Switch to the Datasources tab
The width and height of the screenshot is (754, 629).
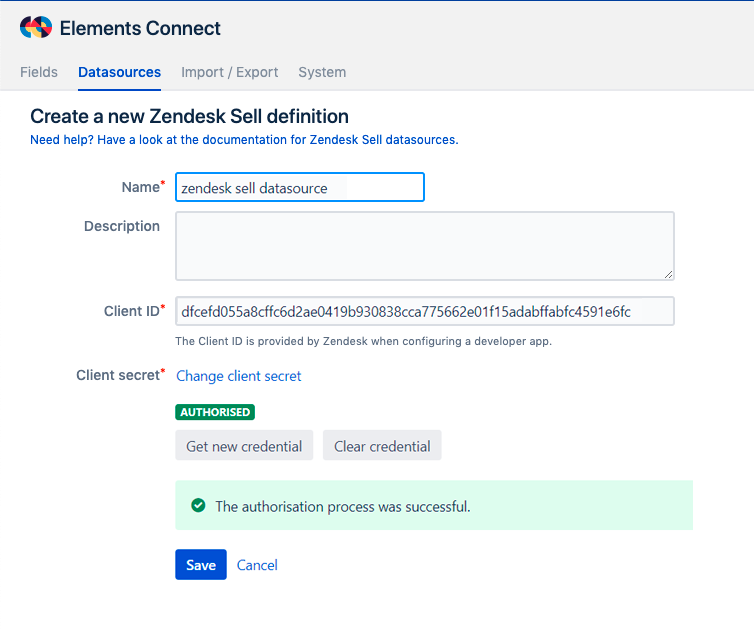119,72
